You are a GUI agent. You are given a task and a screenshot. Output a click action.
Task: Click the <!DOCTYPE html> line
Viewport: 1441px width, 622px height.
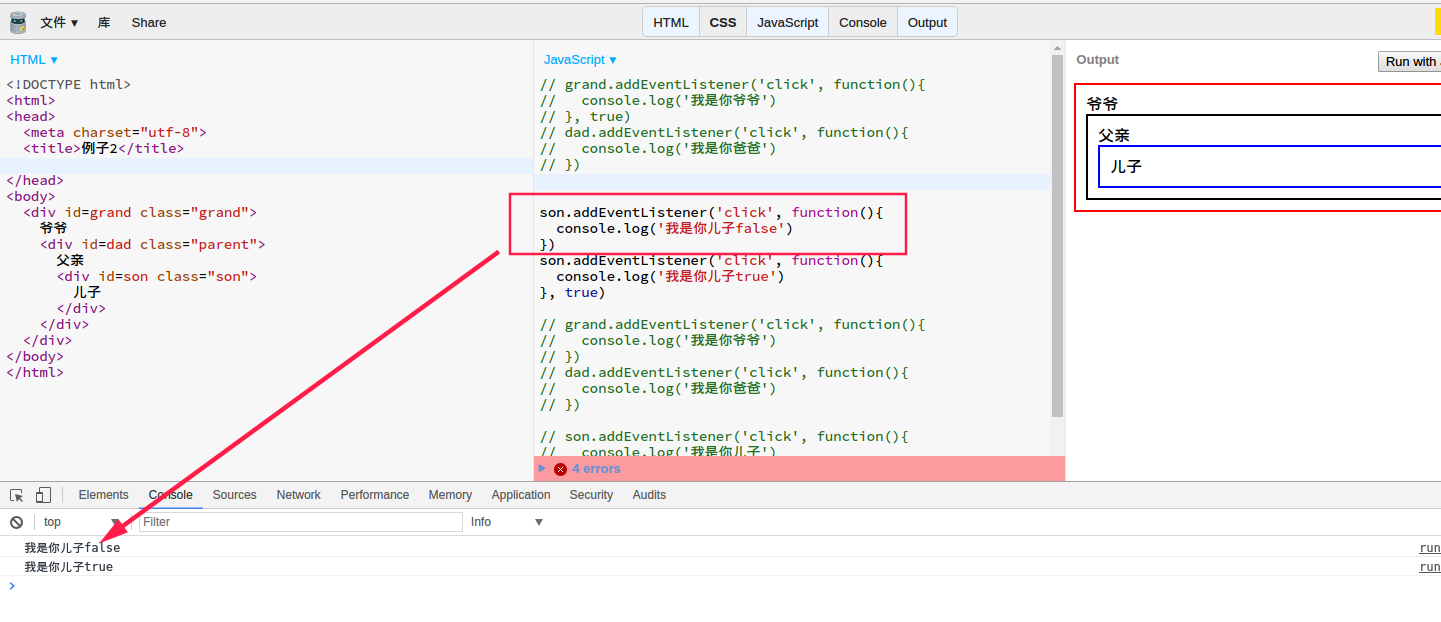pos(69,84)
